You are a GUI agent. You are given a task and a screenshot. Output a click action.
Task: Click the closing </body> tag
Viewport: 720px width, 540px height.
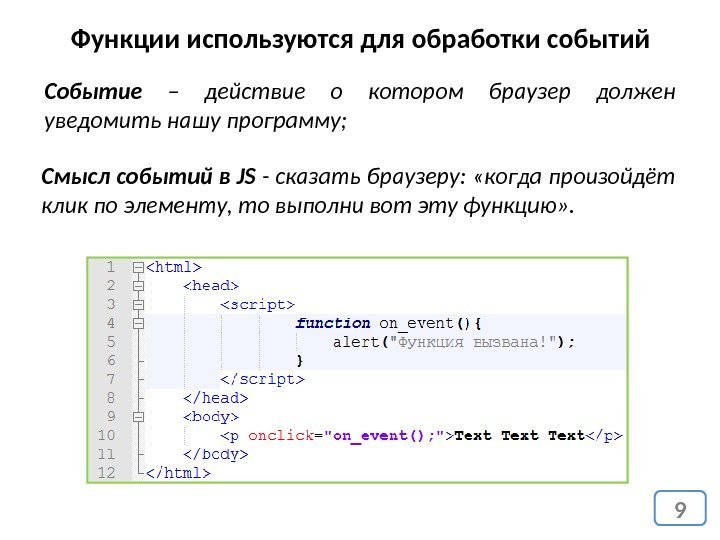pos(216,454)
